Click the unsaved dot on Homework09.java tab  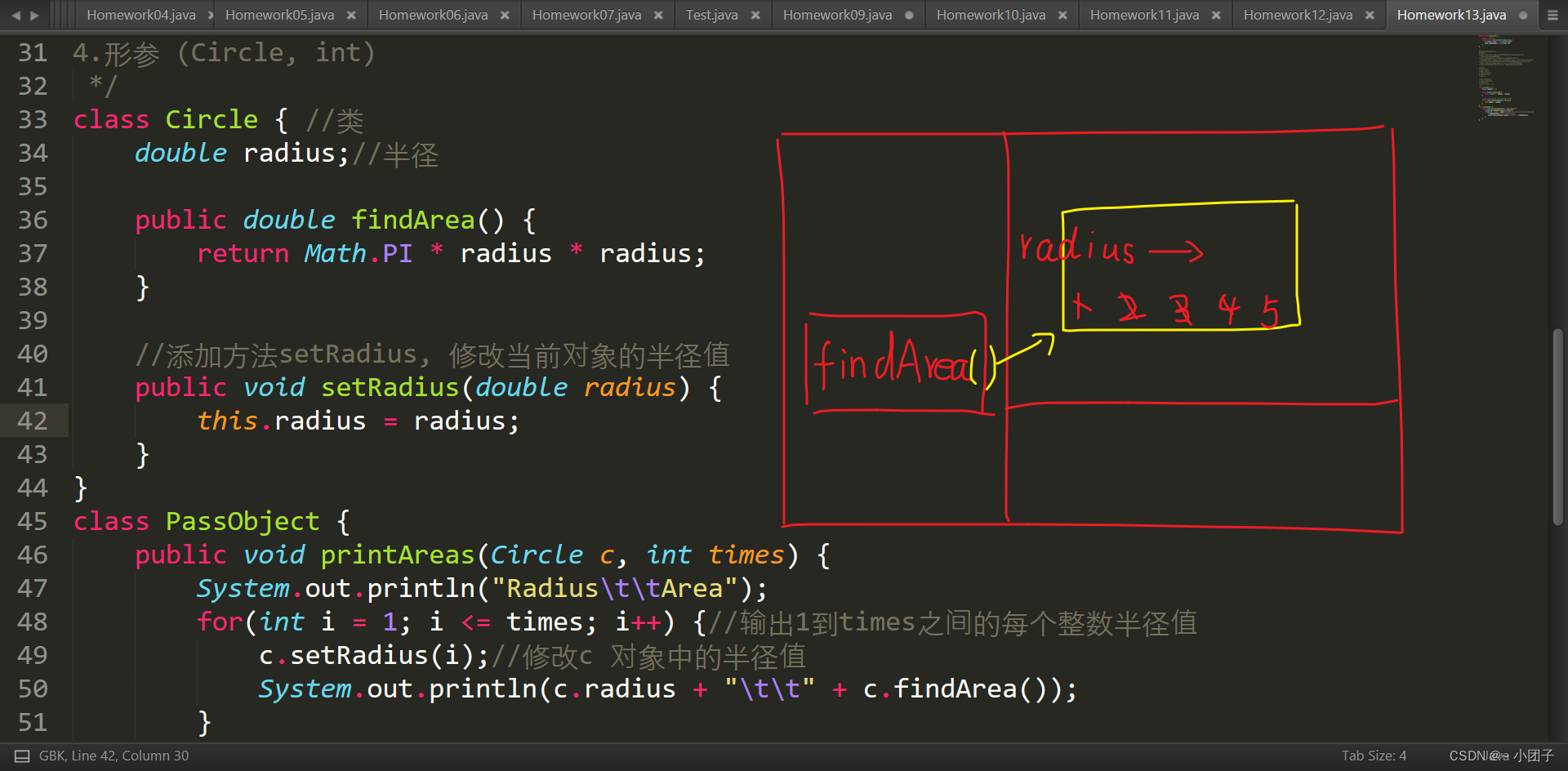coord(909,15)
